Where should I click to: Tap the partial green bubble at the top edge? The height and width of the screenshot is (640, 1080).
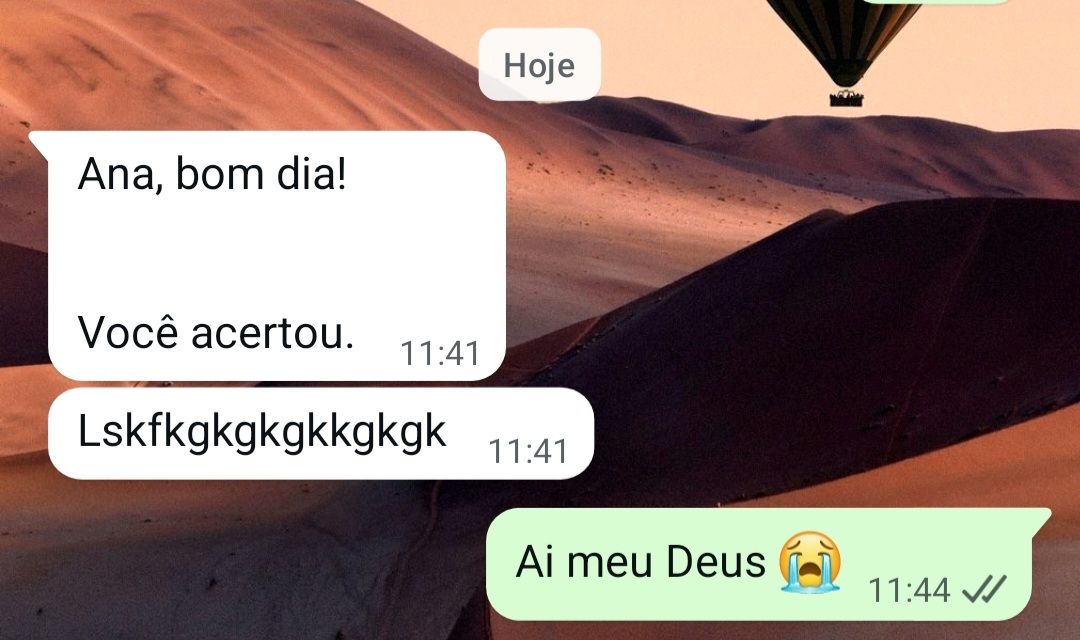click(935, 1)
